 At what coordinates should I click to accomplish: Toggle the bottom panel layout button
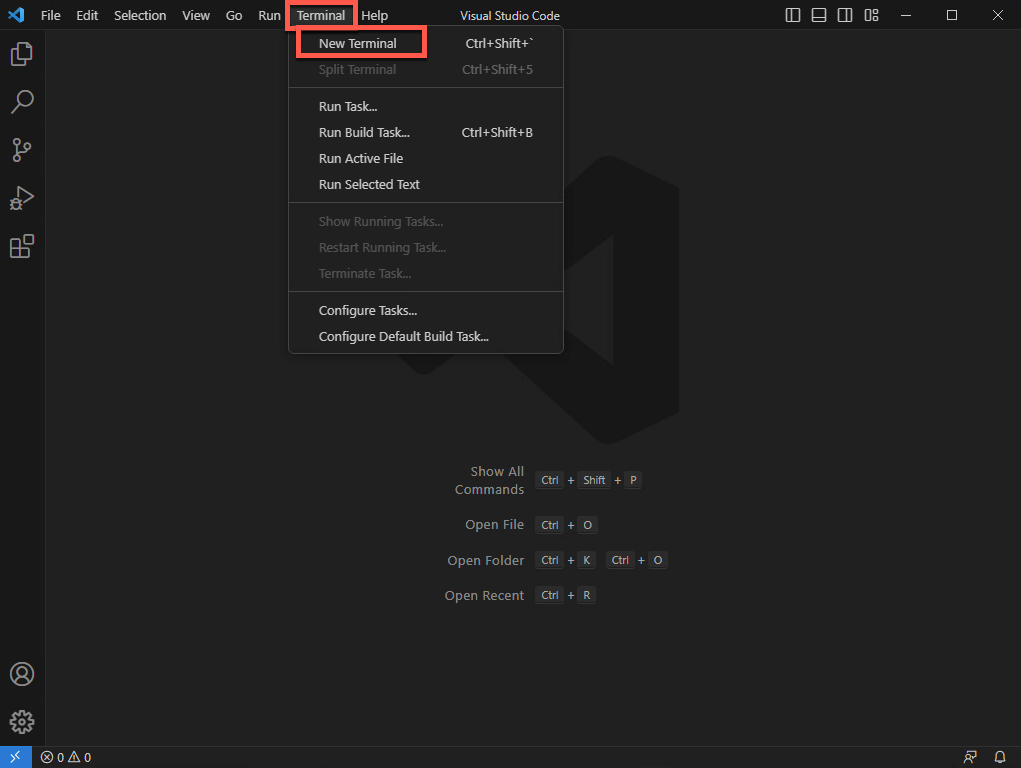[x=819, y=15]
